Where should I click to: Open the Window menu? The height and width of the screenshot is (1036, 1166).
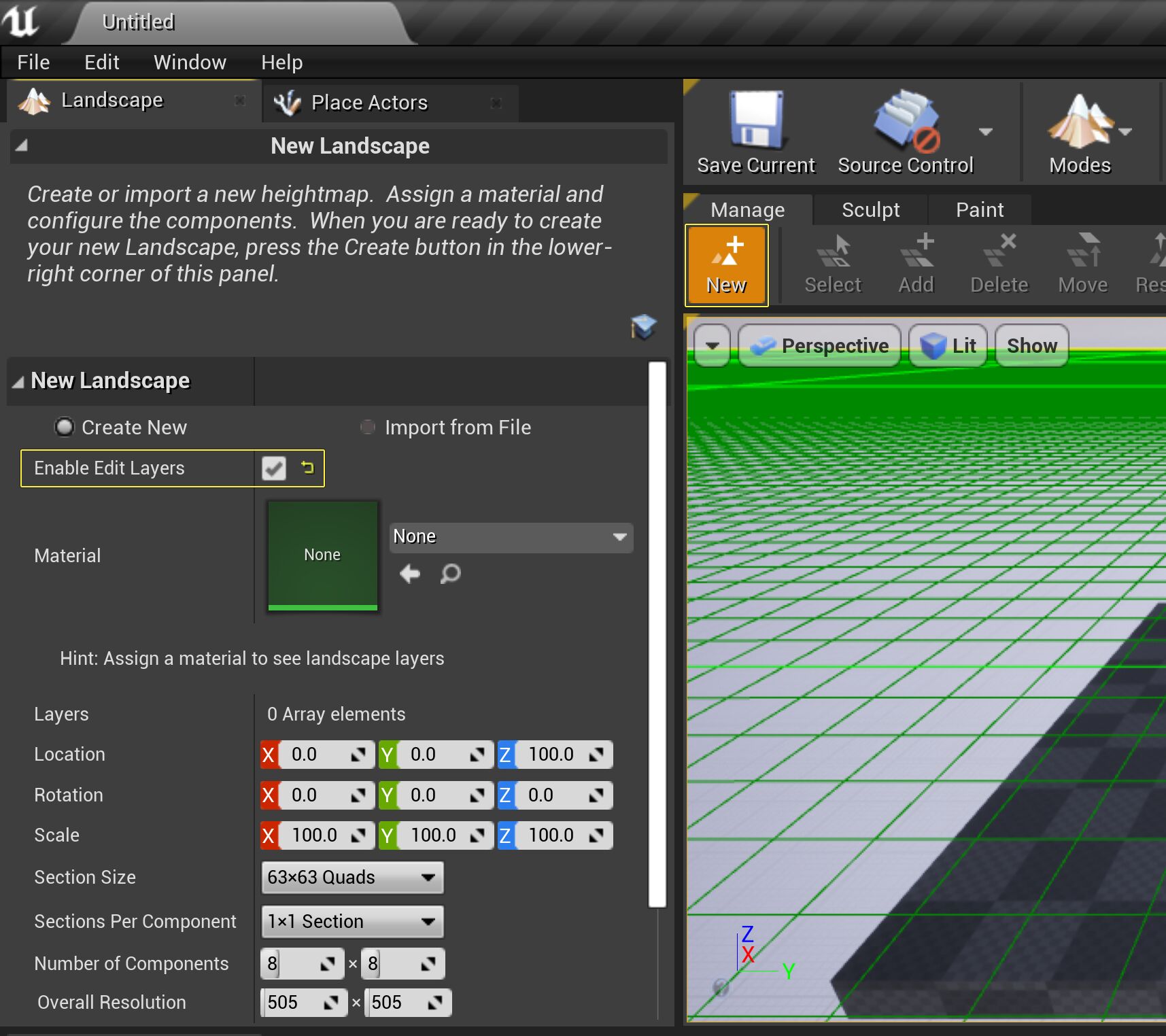(x=190, y=63)
